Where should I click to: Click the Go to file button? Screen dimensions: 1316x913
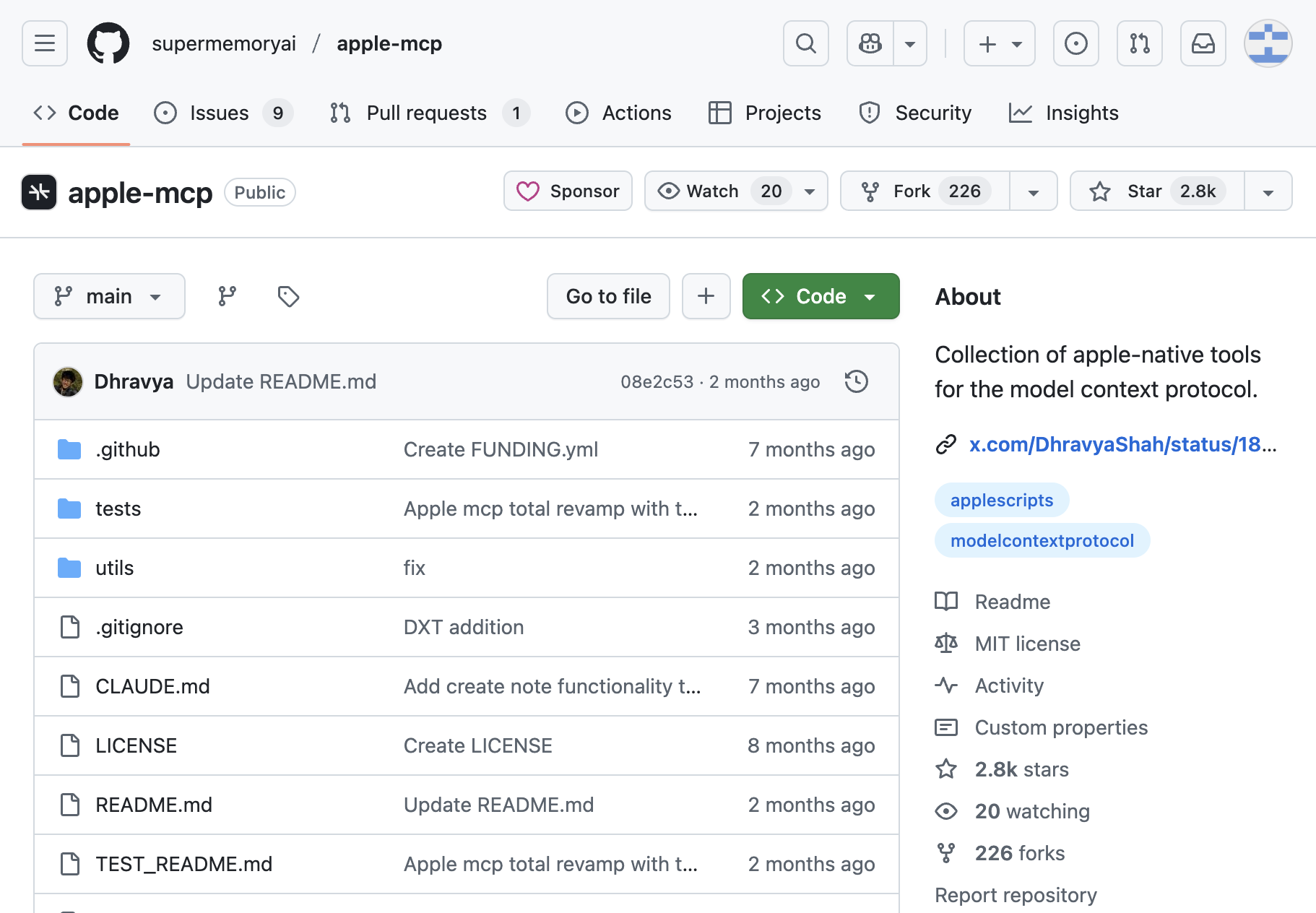coord(608,296)
